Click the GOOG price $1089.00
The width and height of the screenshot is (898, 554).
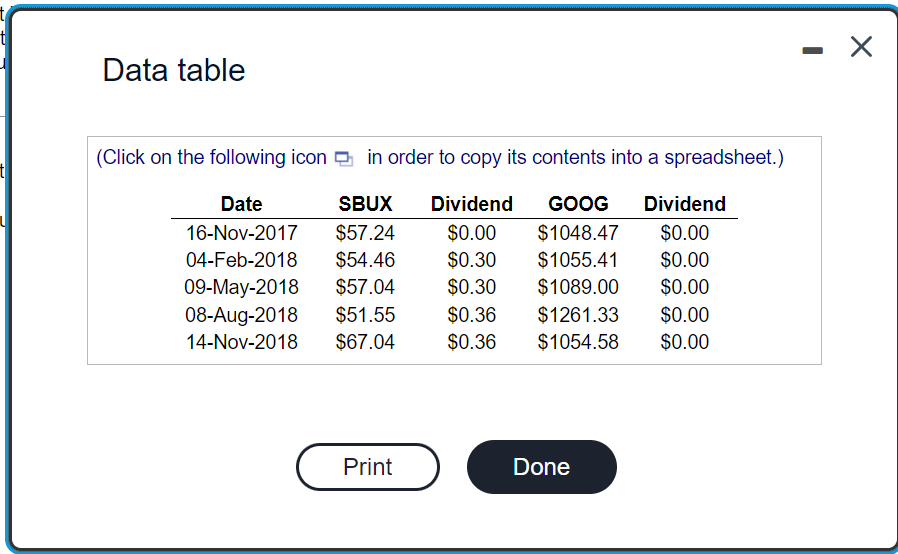[578, 287]
